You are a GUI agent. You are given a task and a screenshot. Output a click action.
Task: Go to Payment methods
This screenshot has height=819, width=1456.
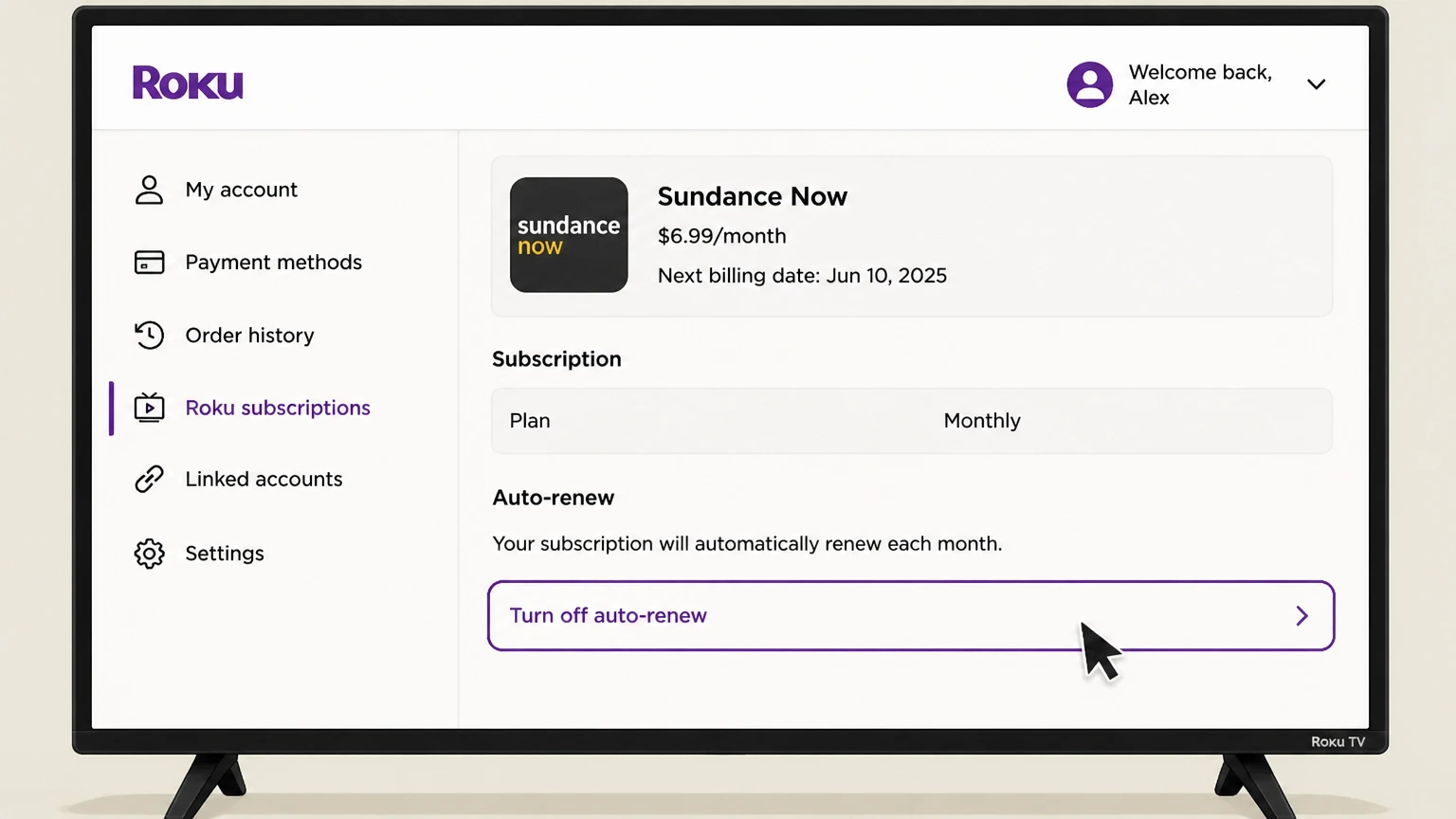273,263
